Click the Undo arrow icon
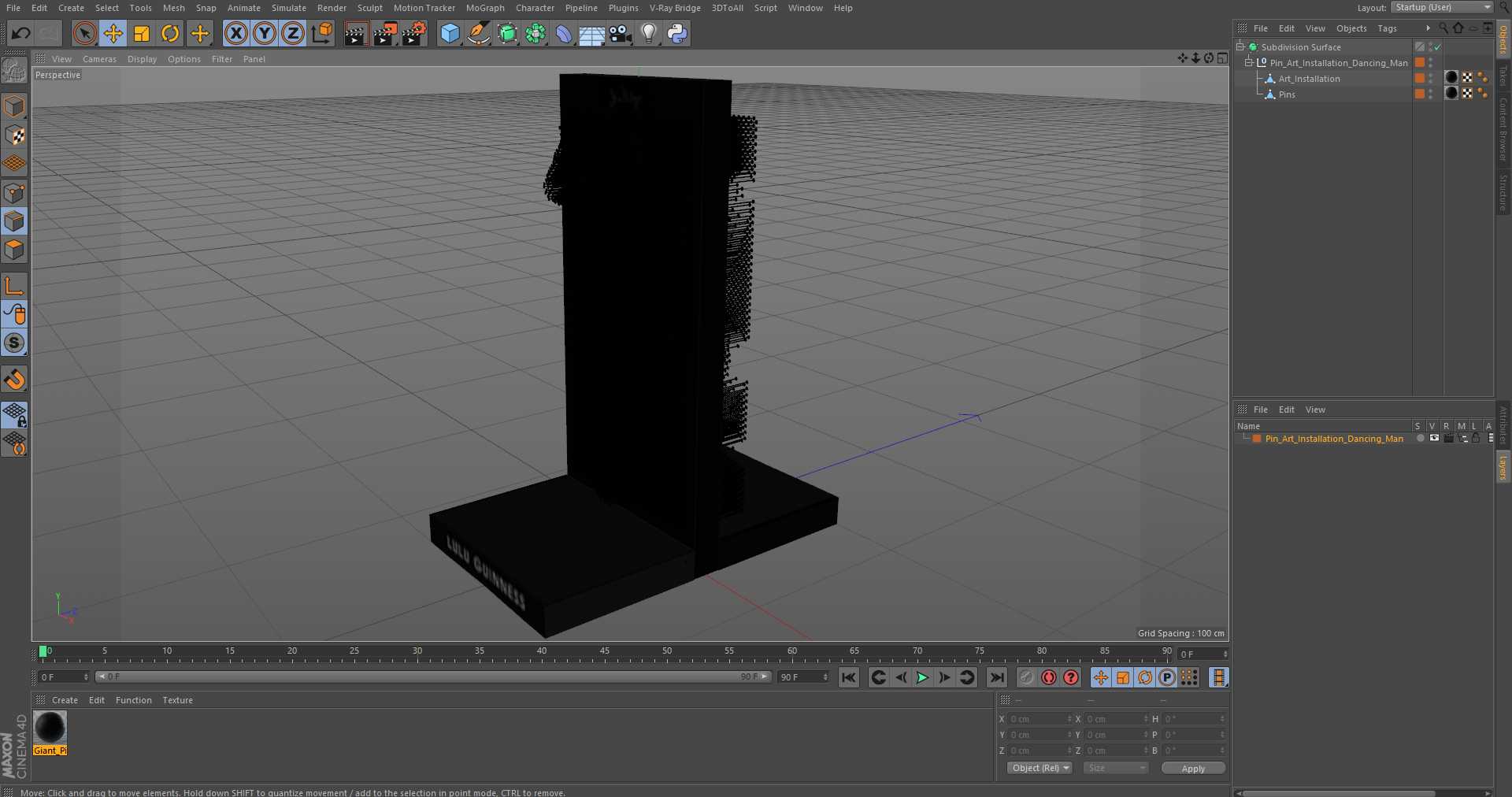The image size is (1512, 797). pos(21,33)
